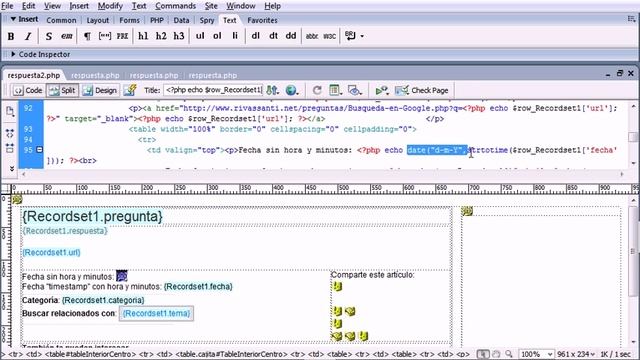
Task: Switch to Data insert tab
Action: 181,20
